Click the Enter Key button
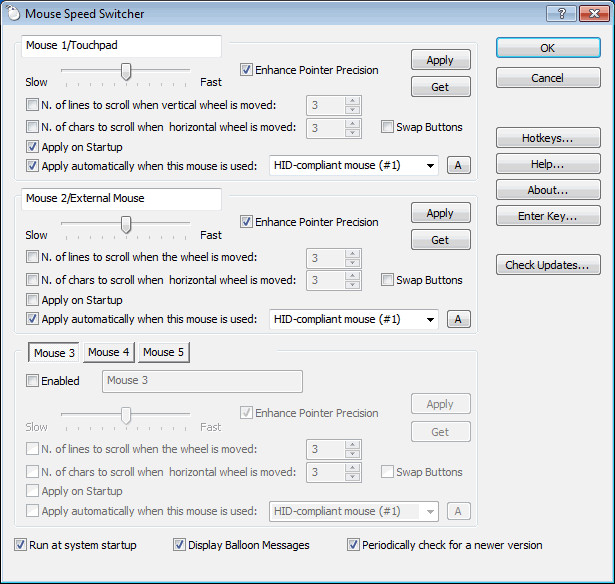The image size is (615, 584). pos(548,216)
